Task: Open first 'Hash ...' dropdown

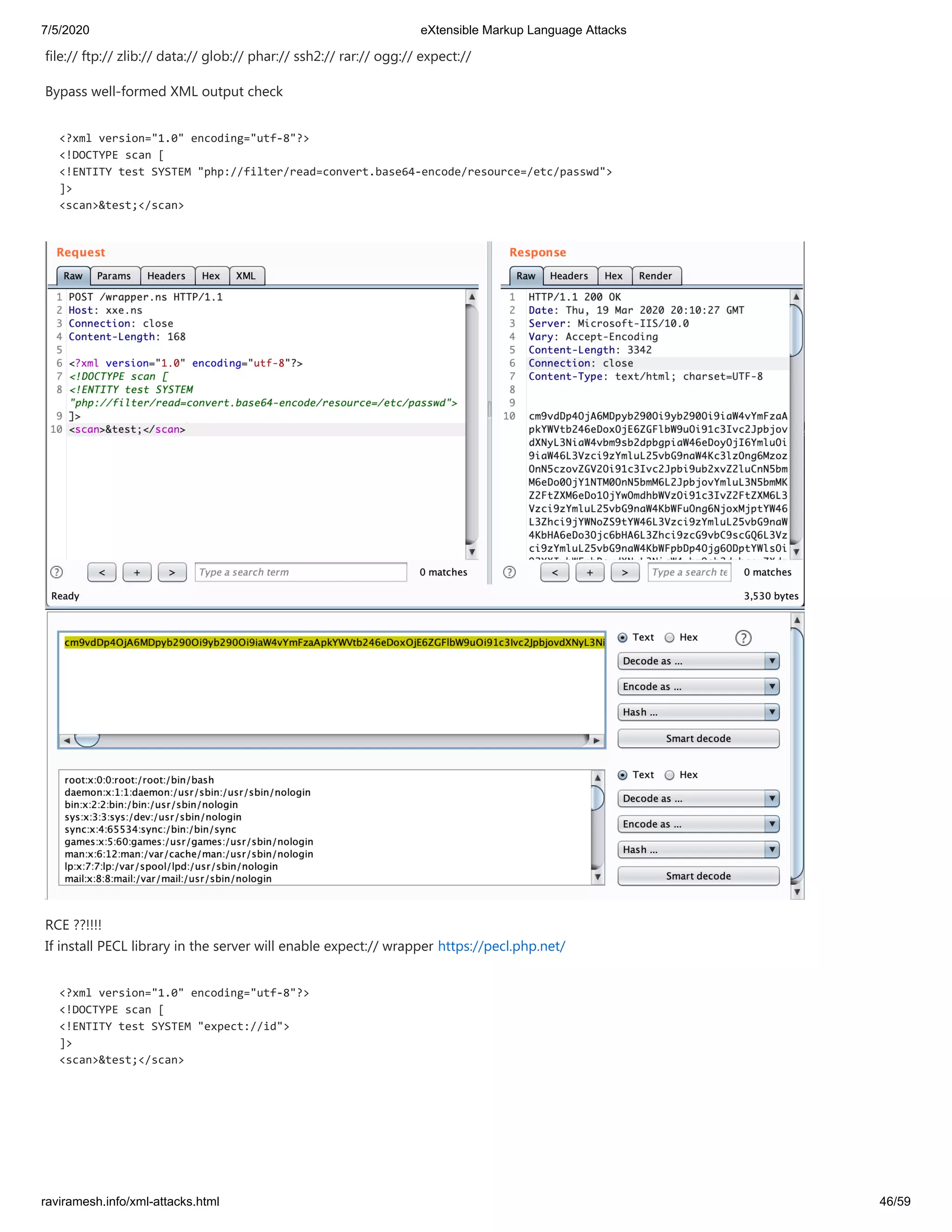Action: 698,712
